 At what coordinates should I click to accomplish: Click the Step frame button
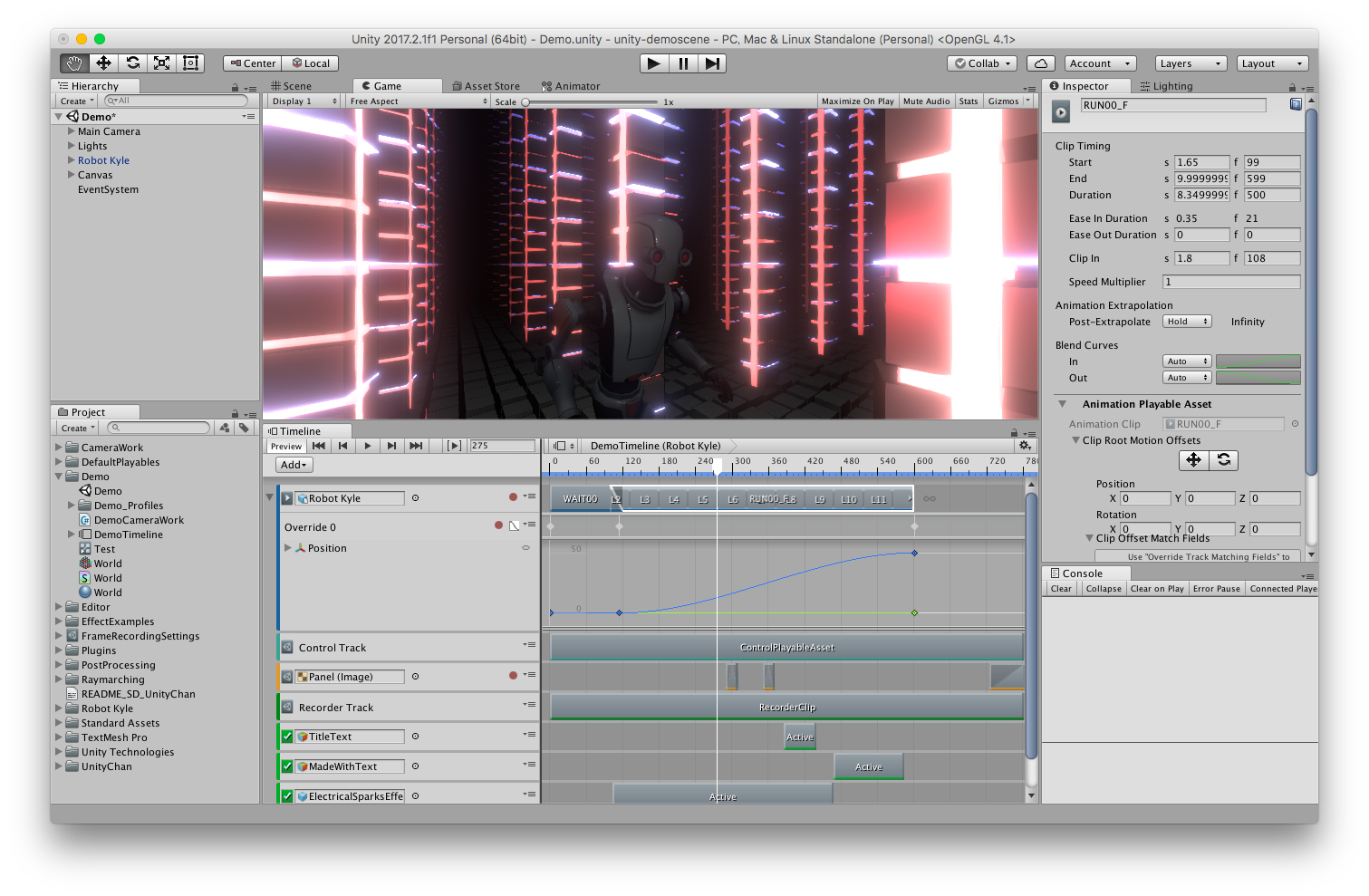click(x=712, y=63)
